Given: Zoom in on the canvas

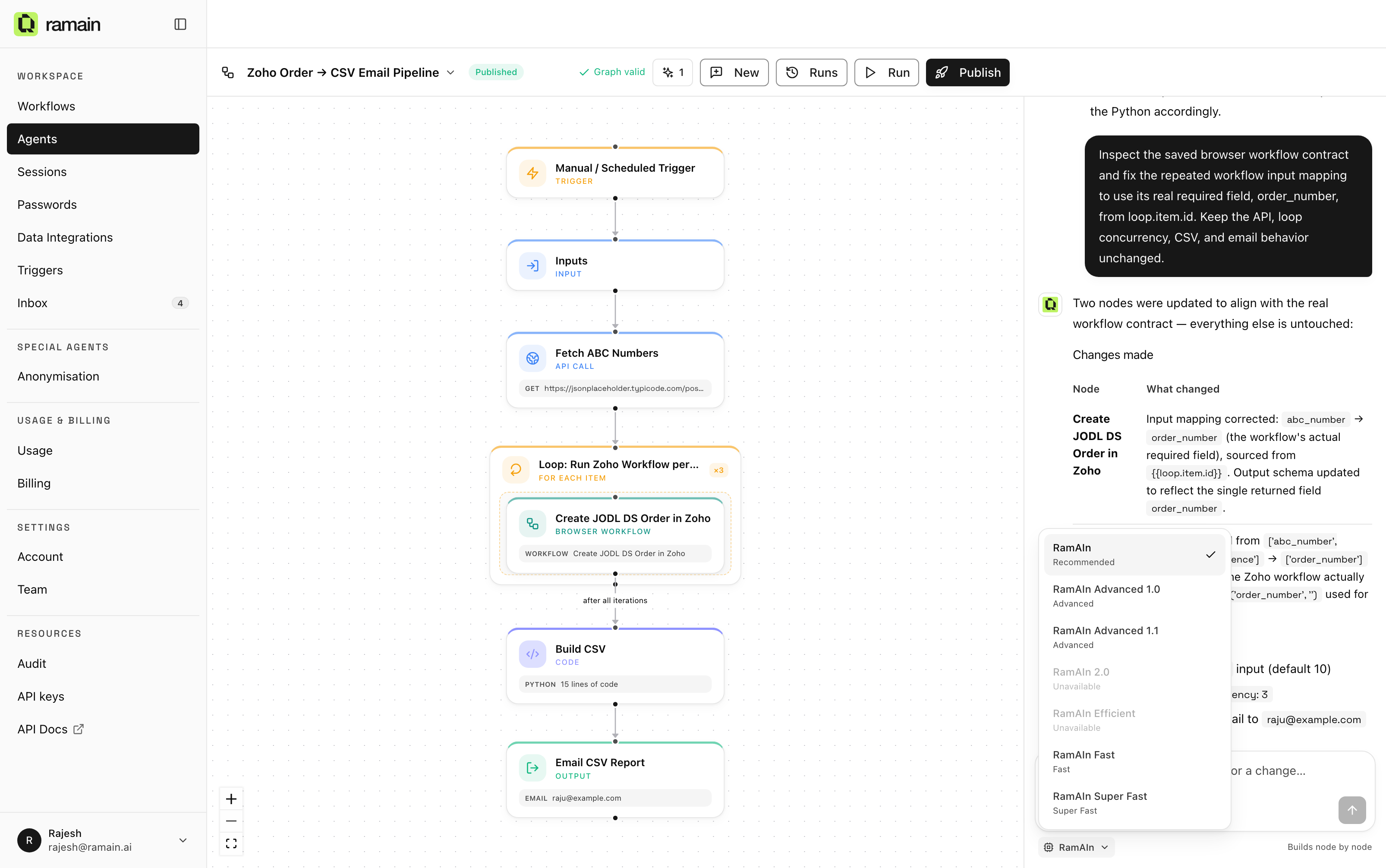Looking at the screenshot, I should pyautogui.click(x=231, y=799).
